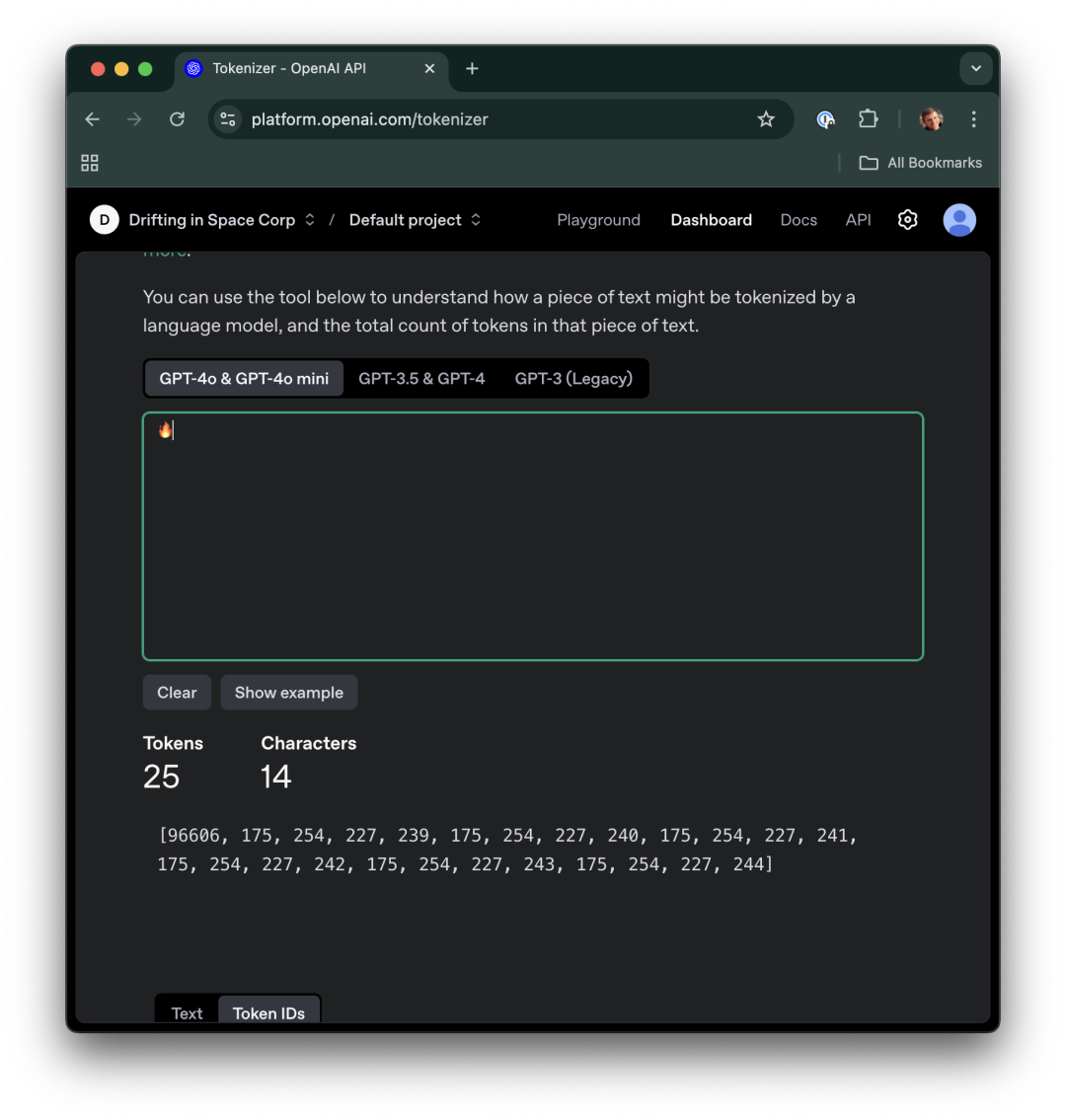
Task: Open the password manager extension icon
Action: (x=825, y=119)
